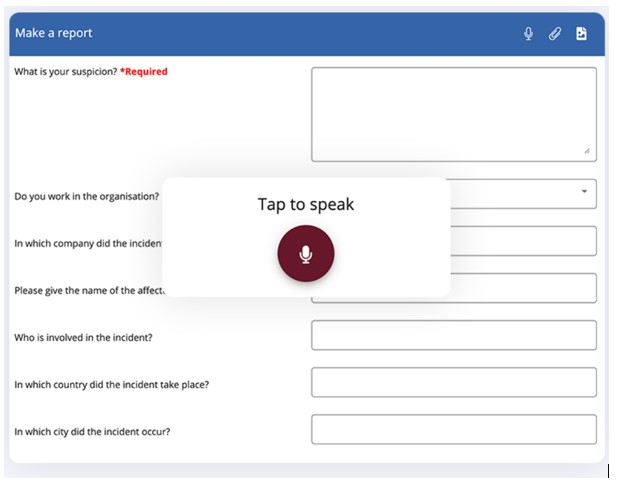The image size is (622, 490).
Task: Click the 'What is your suspicion?' text area
Action: 453,114
